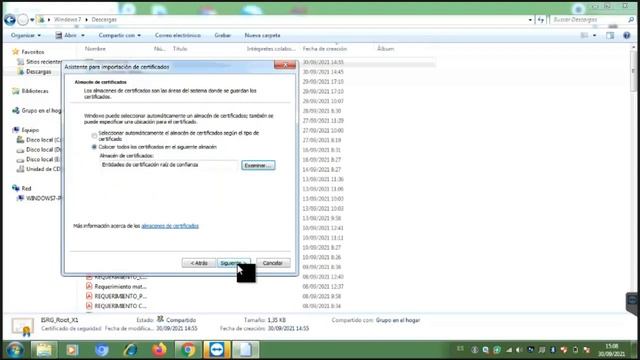
Task: Open Internet Explorer taskbar icon
Action: (131, 350)
